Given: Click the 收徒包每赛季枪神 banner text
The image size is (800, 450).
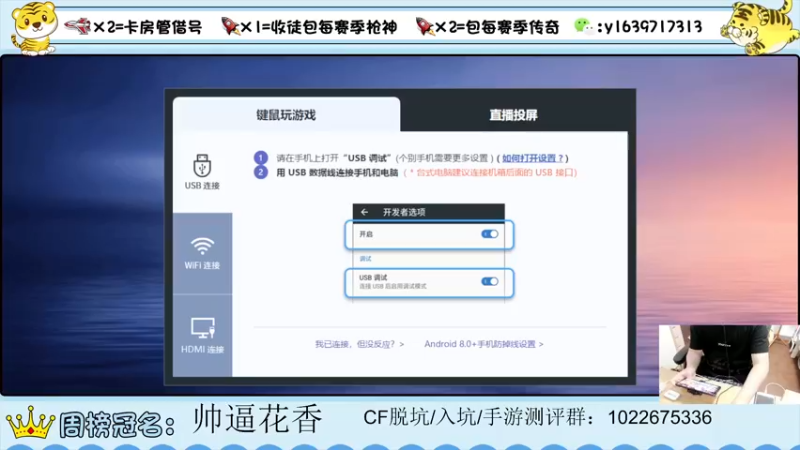Looking at the screenshot, I should (x=334, y=27).
